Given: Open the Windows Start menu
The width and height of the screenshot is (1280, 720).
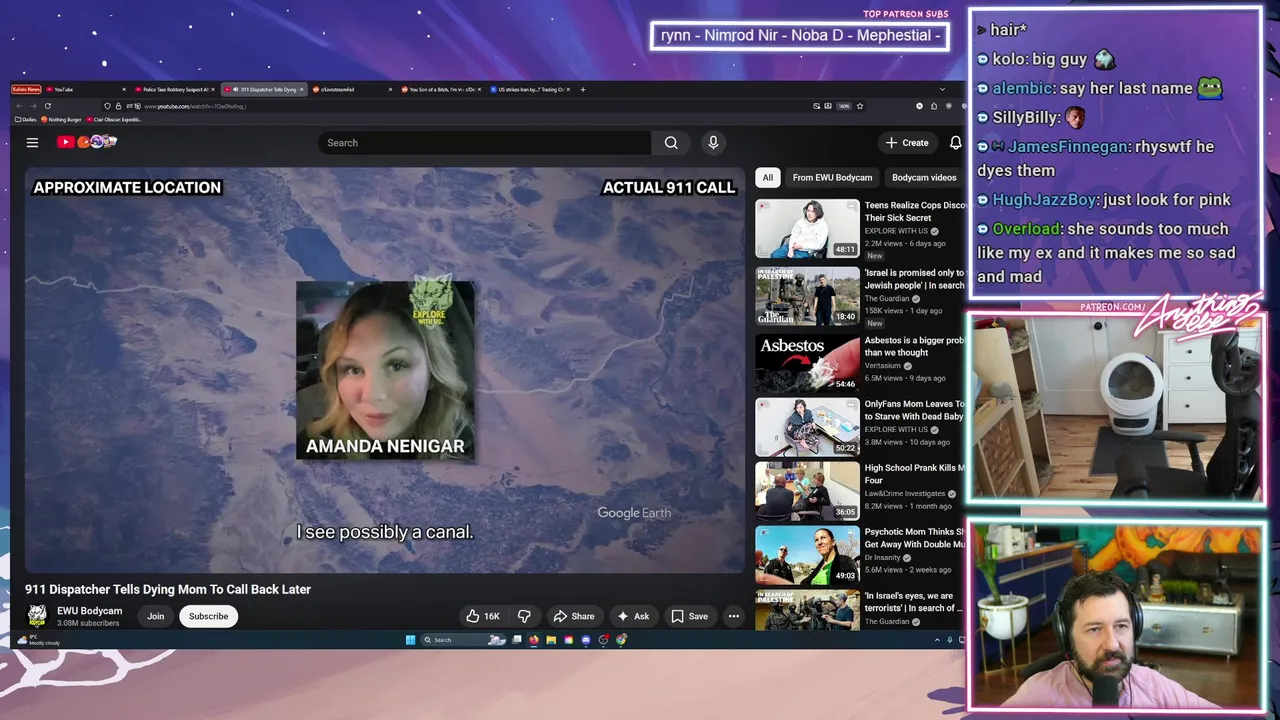Looking at the screenshot, I should (x=410, y=640).
